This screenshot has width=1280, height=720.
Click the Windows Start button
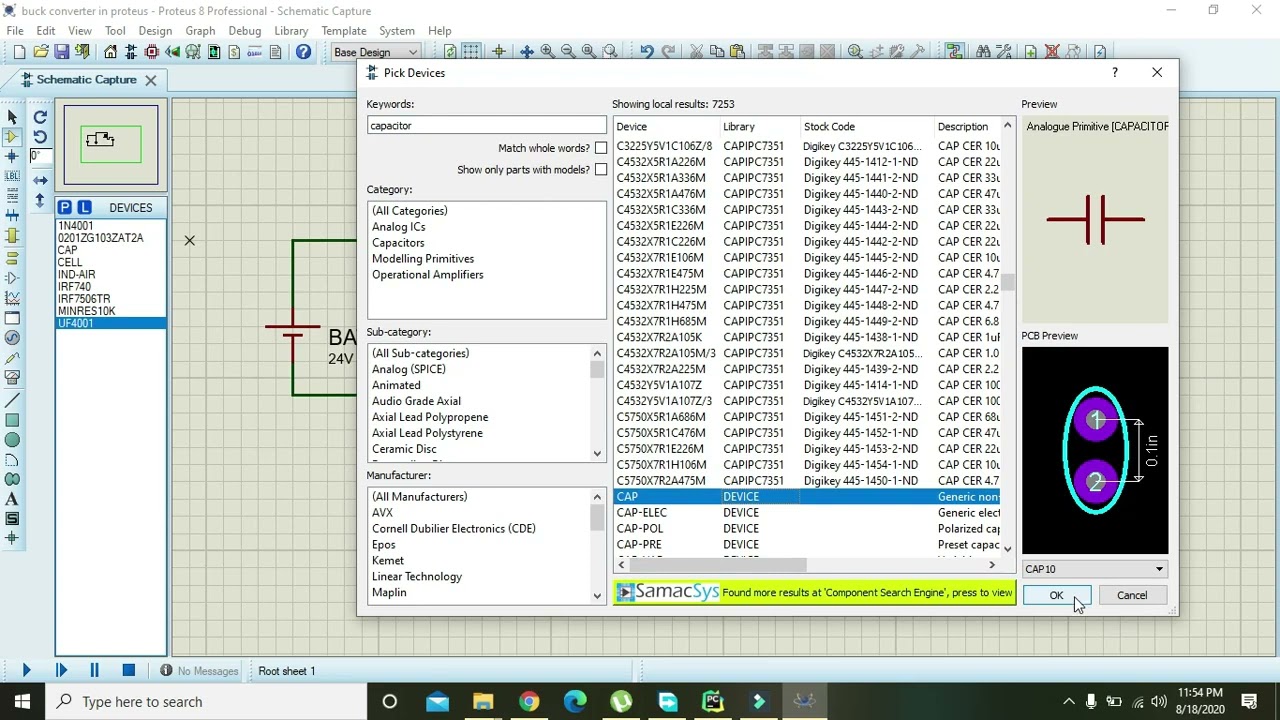pyautogui.click(x=22, y=702)
